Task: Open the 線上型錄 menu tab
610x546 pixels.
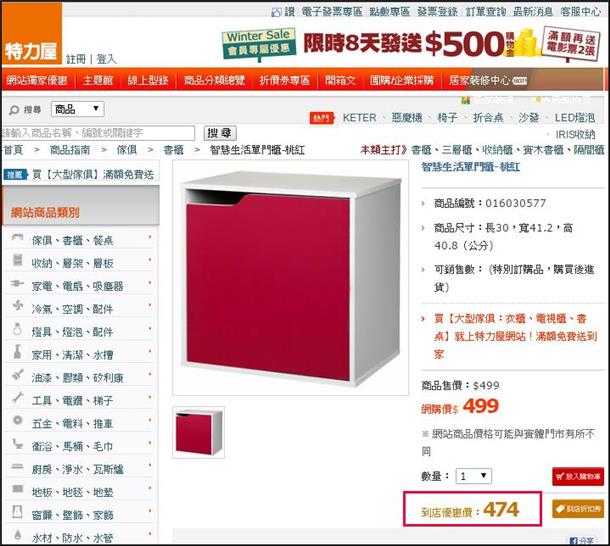Action: [x=148, y=80]
